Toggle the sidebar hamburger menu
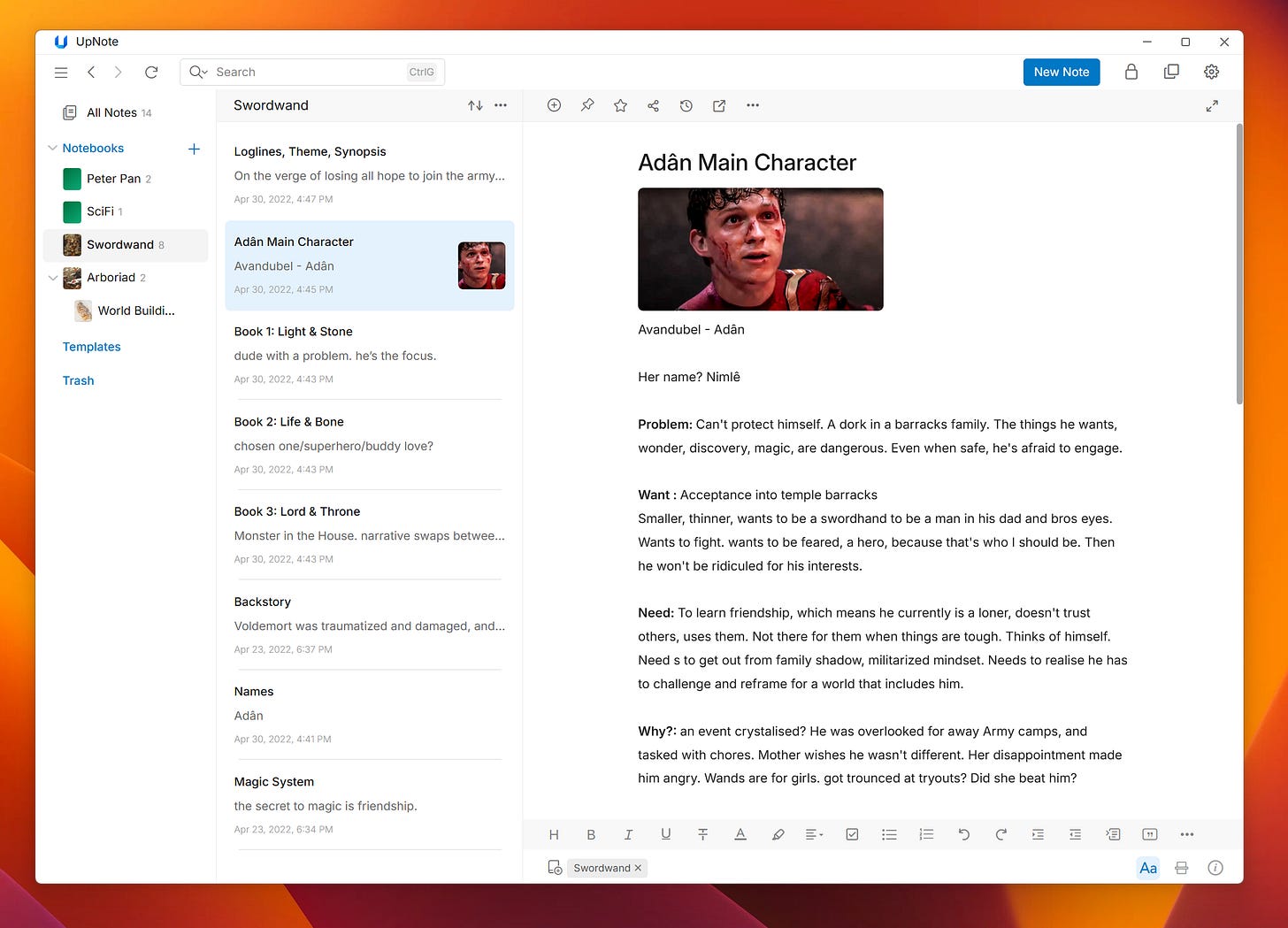Image resolution: width=1288 pixels, height=928 pixels. [61, 73]
